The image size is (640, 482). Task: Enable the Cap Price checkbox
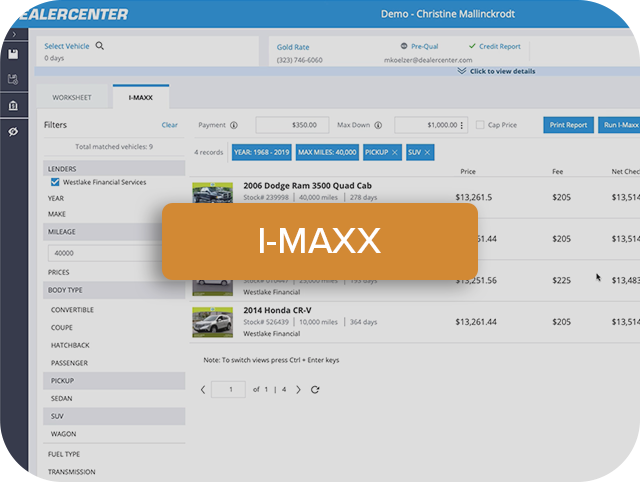(x=480, y=125)
